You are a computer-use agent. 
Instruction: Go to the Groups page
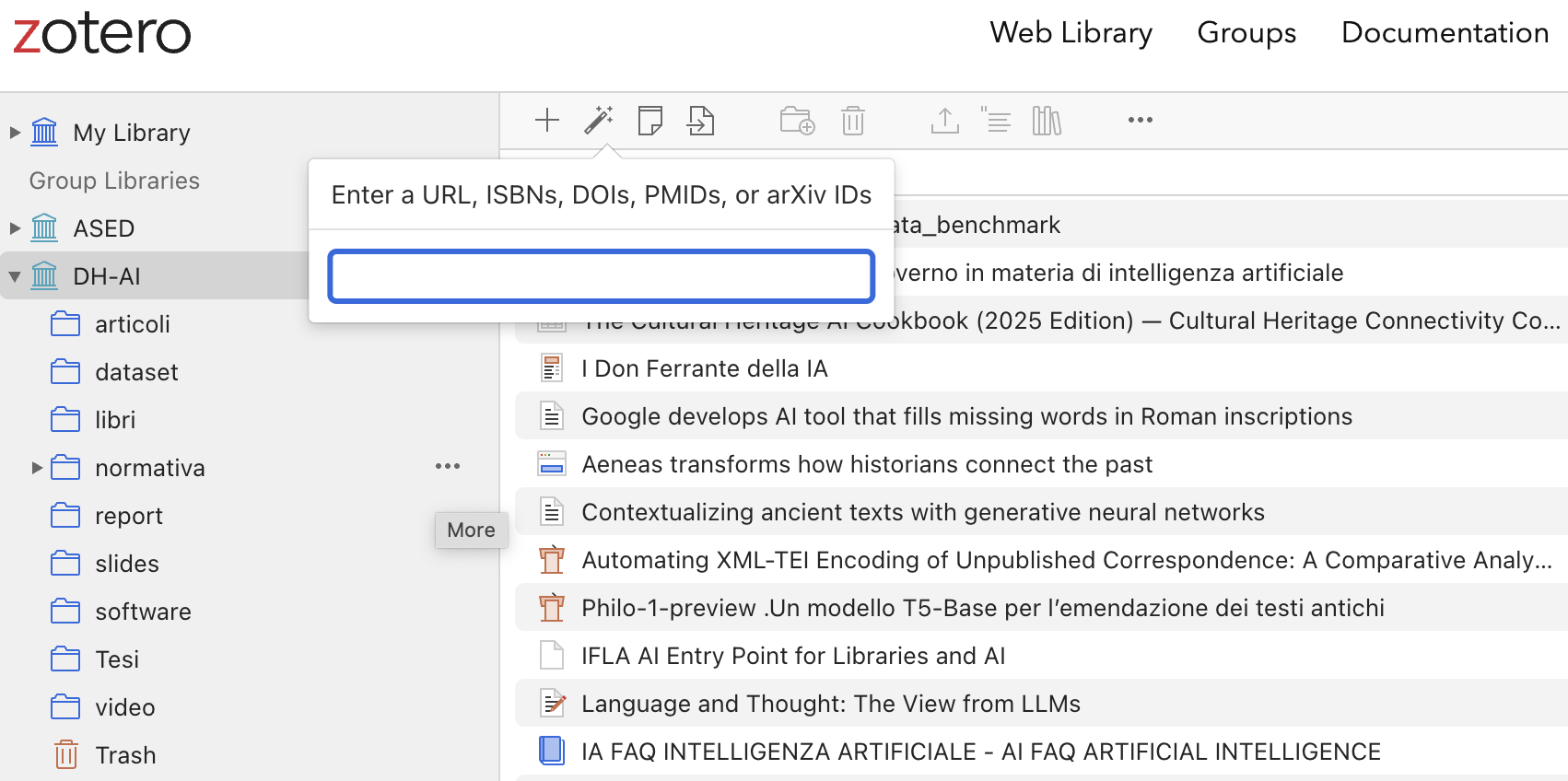(x=1246, y=32)
